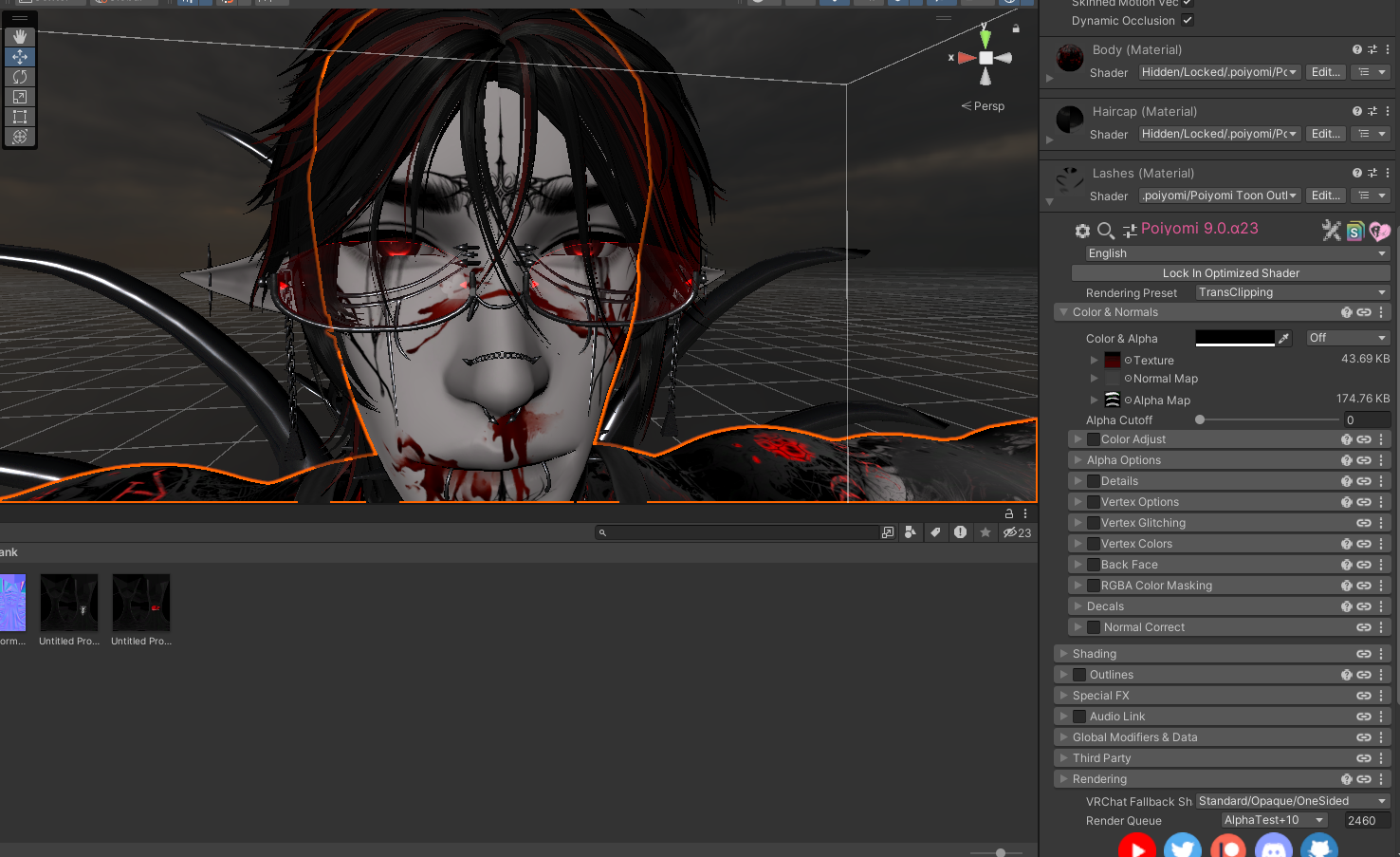Screen dimensions: 1400x857
Task: Toggle the scene gizmo rotation lock
Action: pyautogui.click(x=1016, y=28)
